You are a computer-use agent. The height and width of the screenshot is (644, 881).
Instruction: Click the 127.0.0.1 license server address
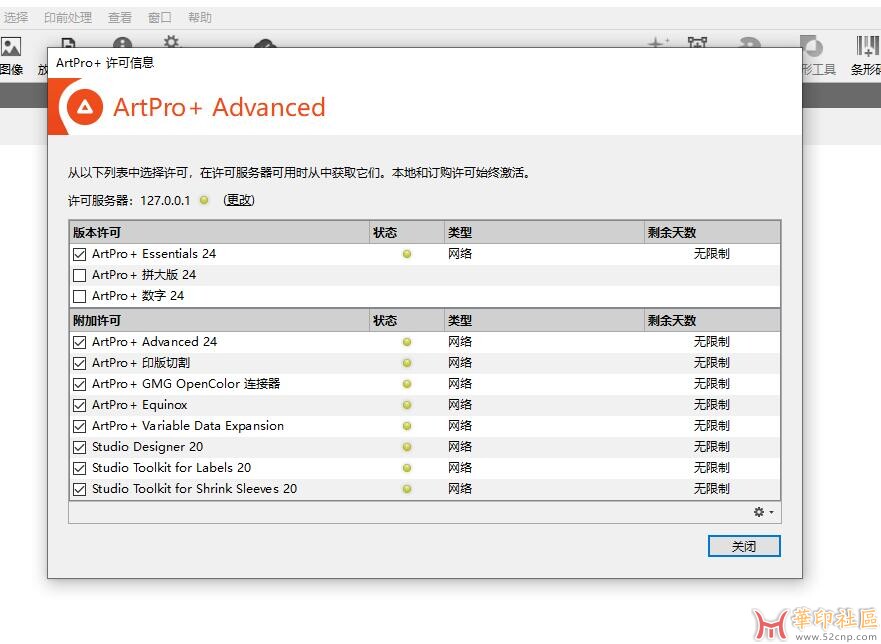tap(165, 201)
